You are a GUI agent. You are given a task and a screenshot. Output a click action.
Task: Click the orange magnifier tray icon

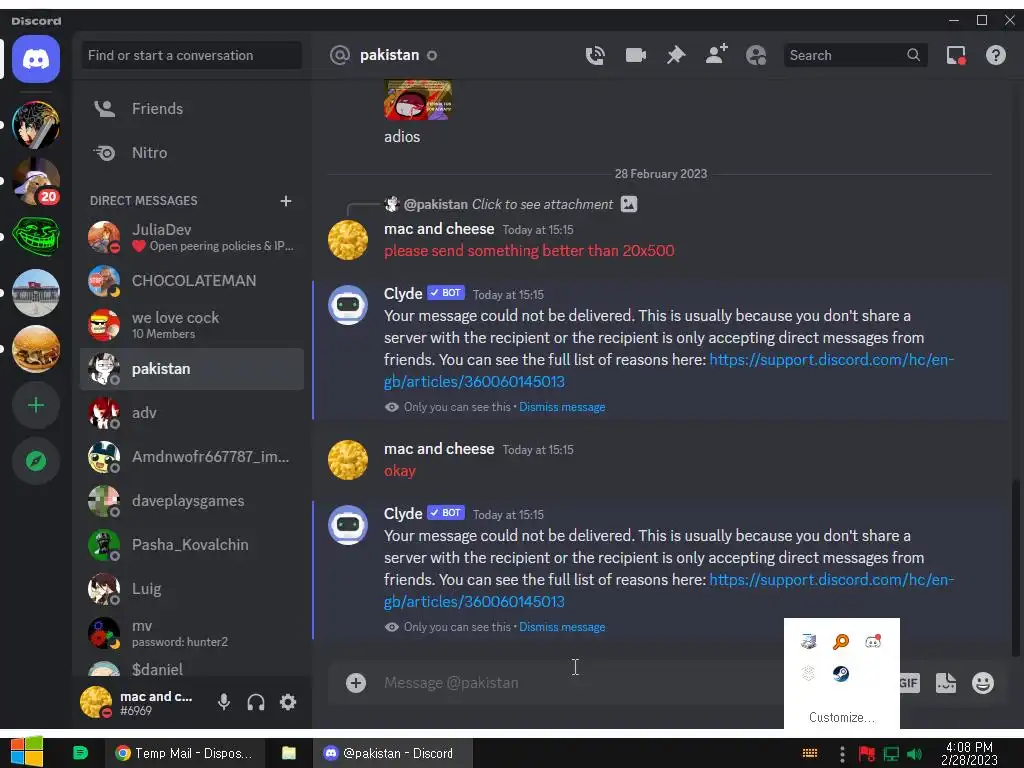841,641
